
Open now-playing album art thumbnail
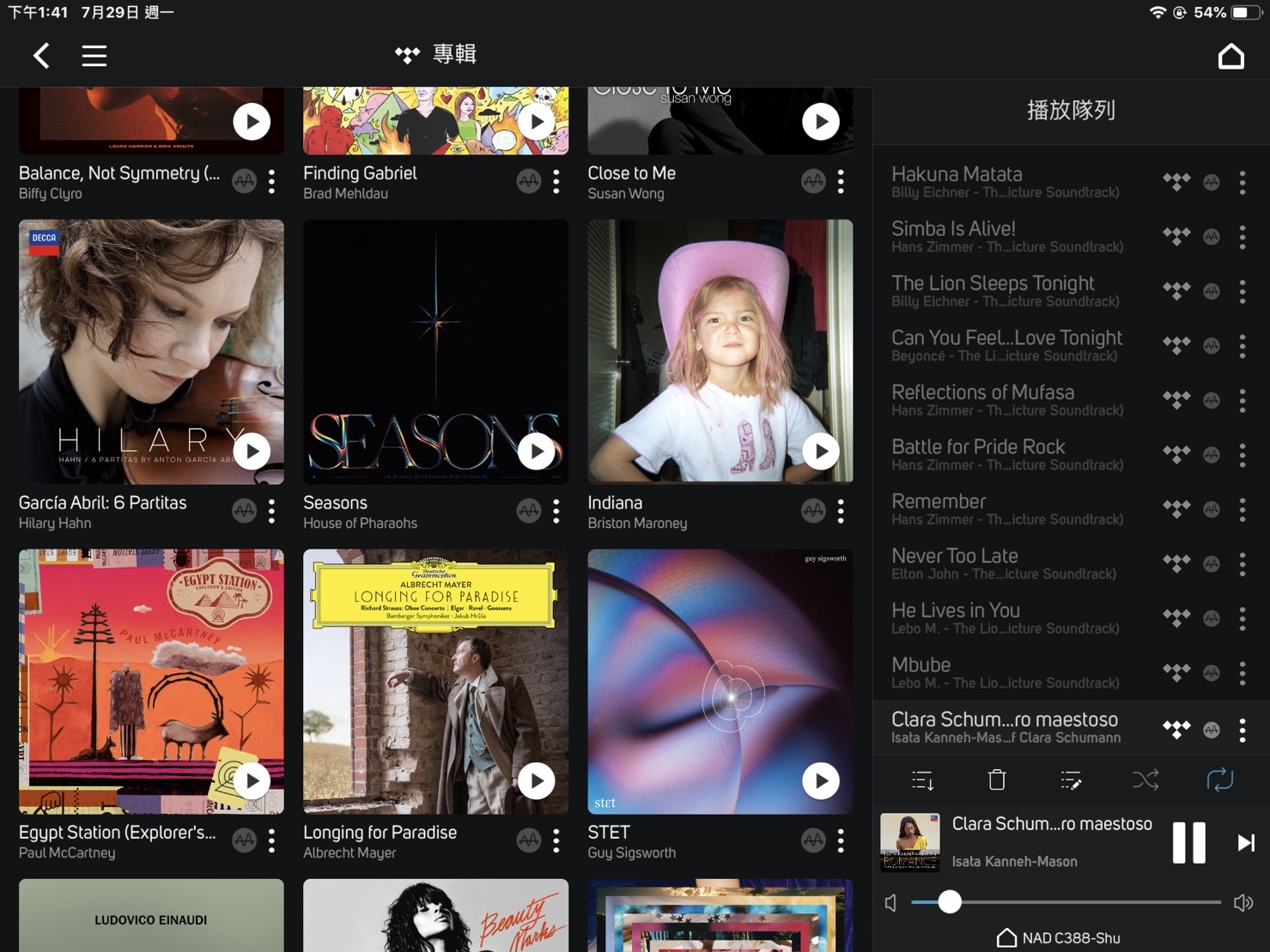(x=910, y=842)
